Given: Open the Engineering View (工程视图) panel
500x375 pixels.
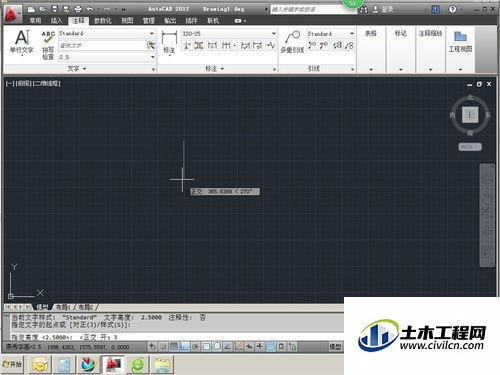Looking at the screenshot, I should coord(460,42).
